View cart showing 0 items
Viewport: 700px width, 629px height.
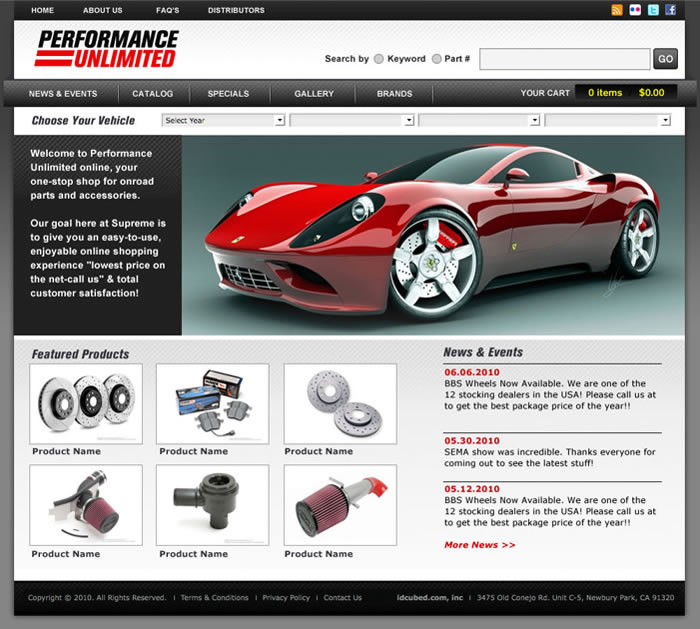click(x=605, y=93)
